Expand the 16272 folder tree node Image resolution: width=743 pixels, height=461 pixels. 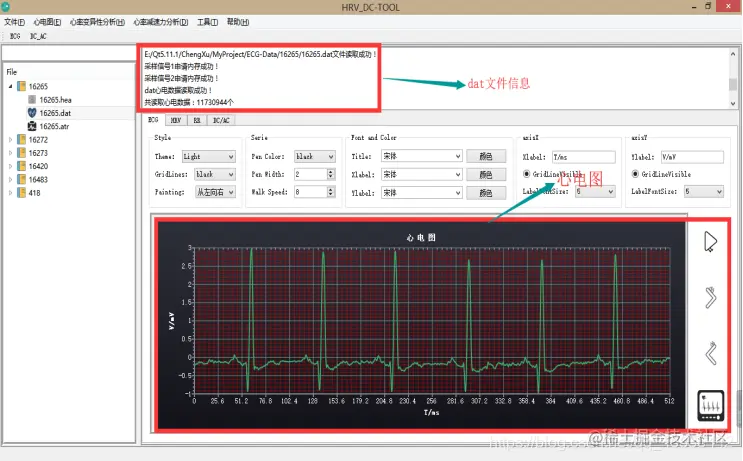pos(10,140)
